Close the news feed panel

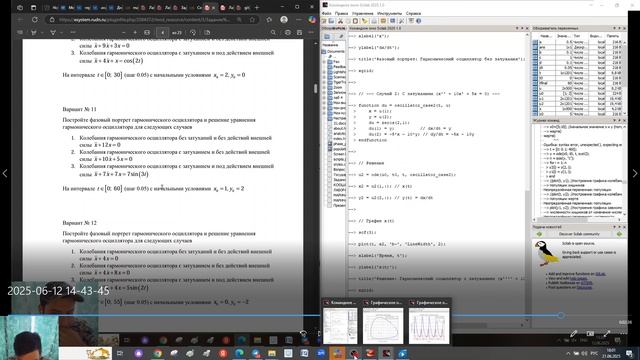point(624,227)
